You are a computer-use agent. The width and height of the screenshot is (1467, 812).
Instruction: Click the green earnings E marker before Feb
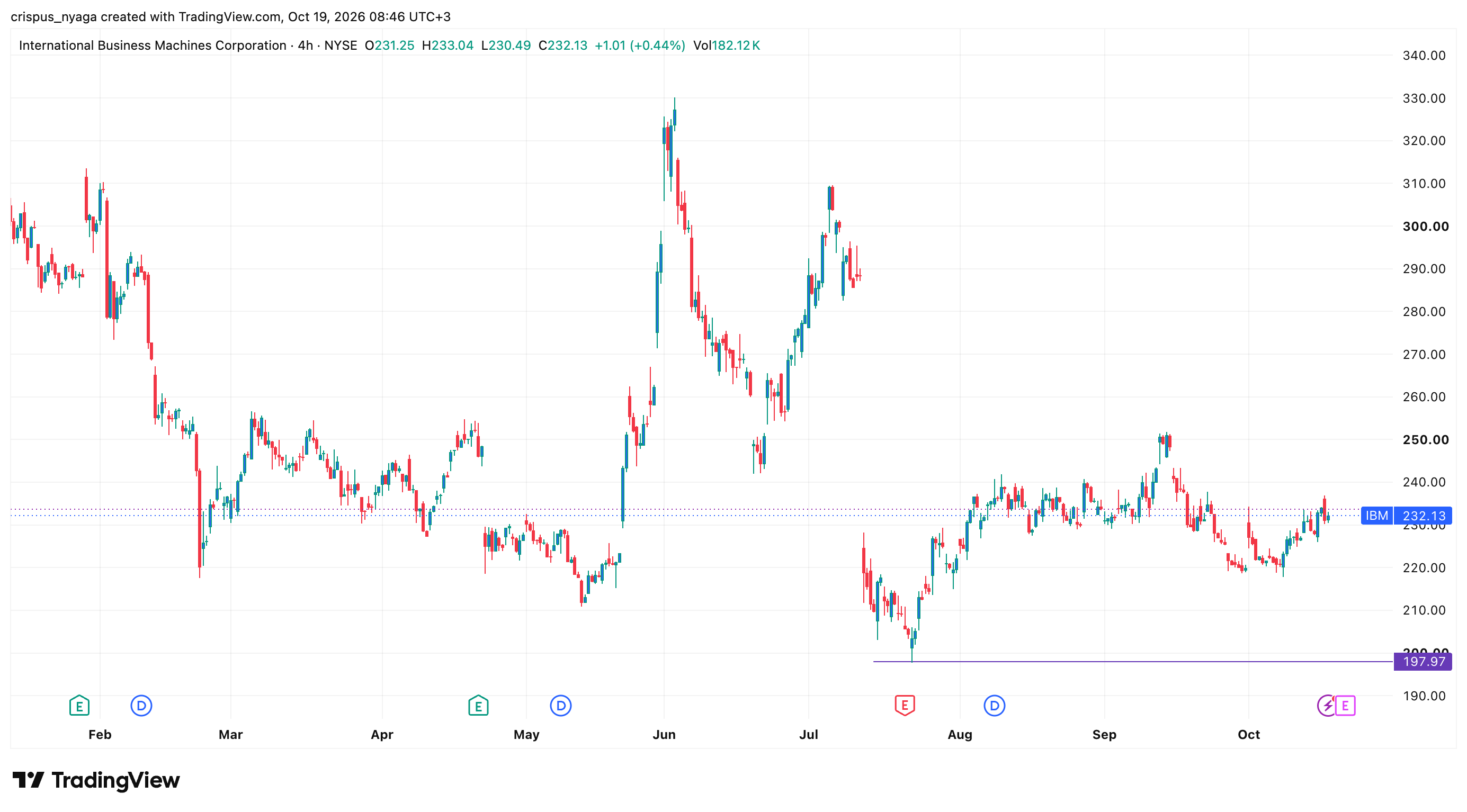[79, 706]
